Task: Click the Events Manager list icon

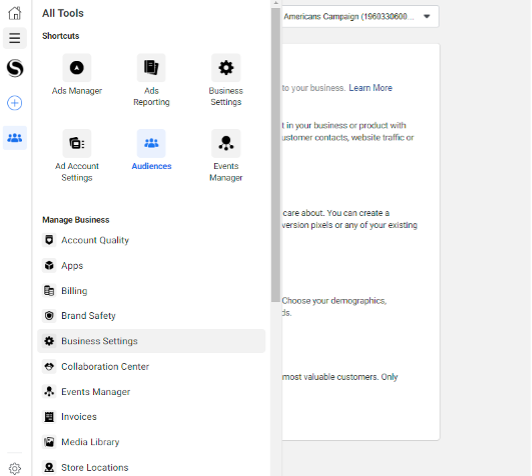Action: point(49,392)
